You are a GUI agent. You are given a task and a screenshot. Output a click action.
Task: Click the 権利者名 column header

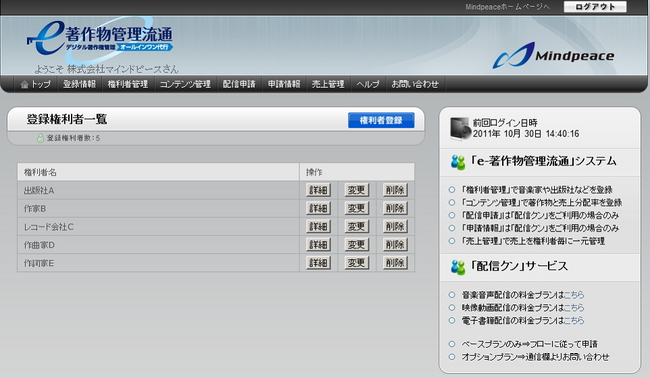click(x=158, y=172)
